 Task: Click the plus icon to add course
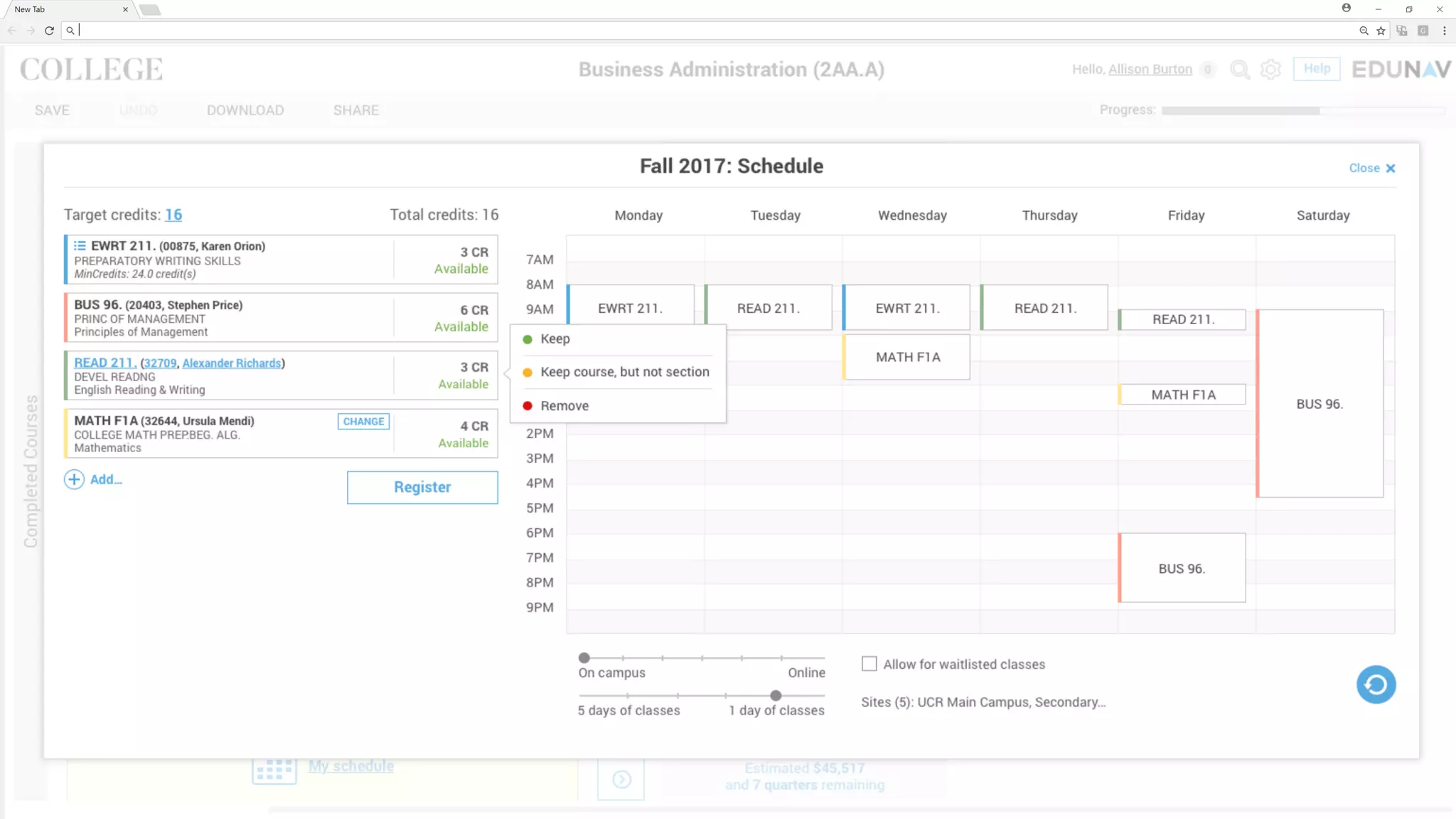click(x=74, y=479)
